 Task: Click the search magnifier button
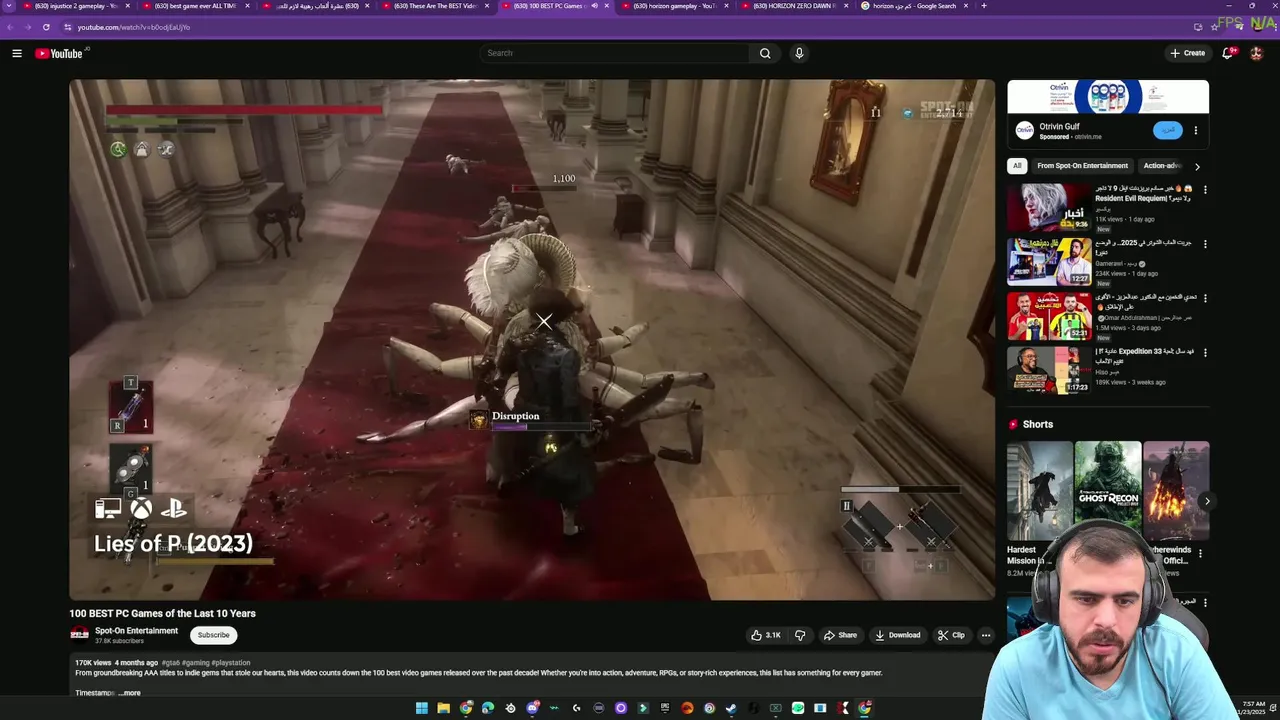765,53
